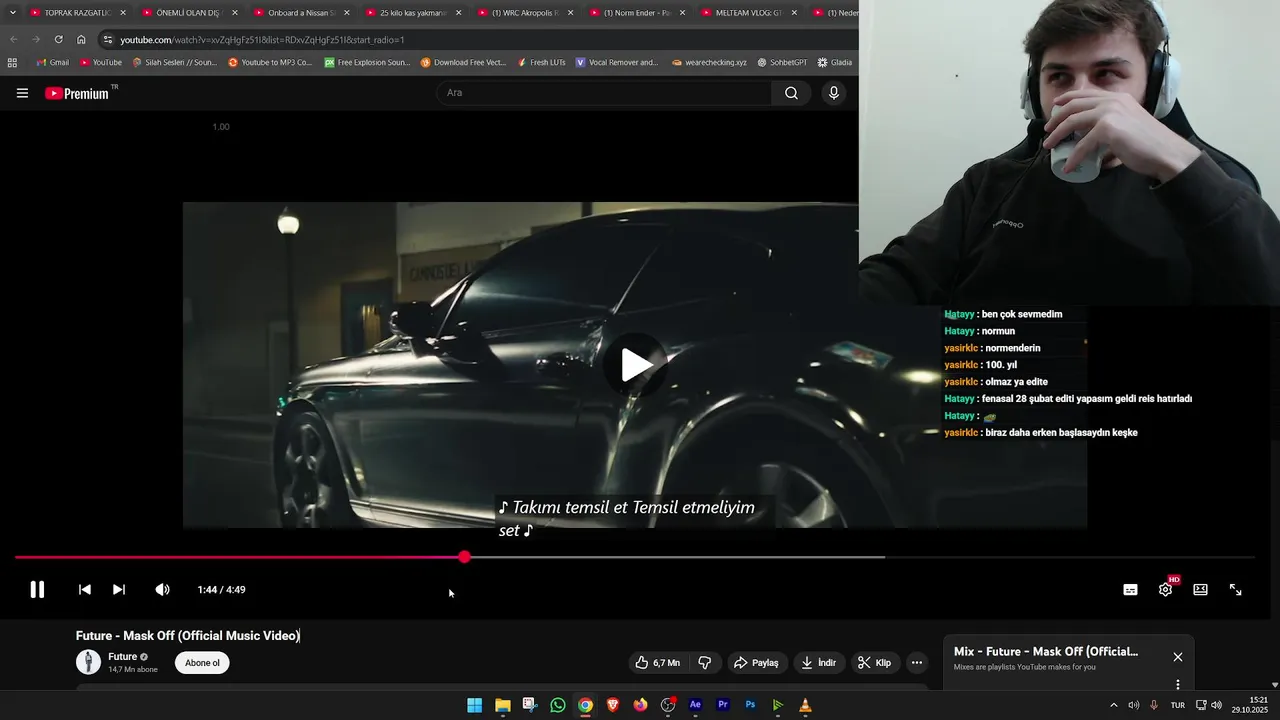Switch the TUR keyboard language indicator
1280x720 pixels.
1178,705
